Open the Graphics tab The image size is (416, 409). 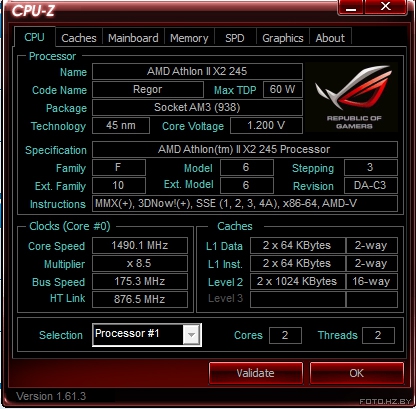(283, 38)
